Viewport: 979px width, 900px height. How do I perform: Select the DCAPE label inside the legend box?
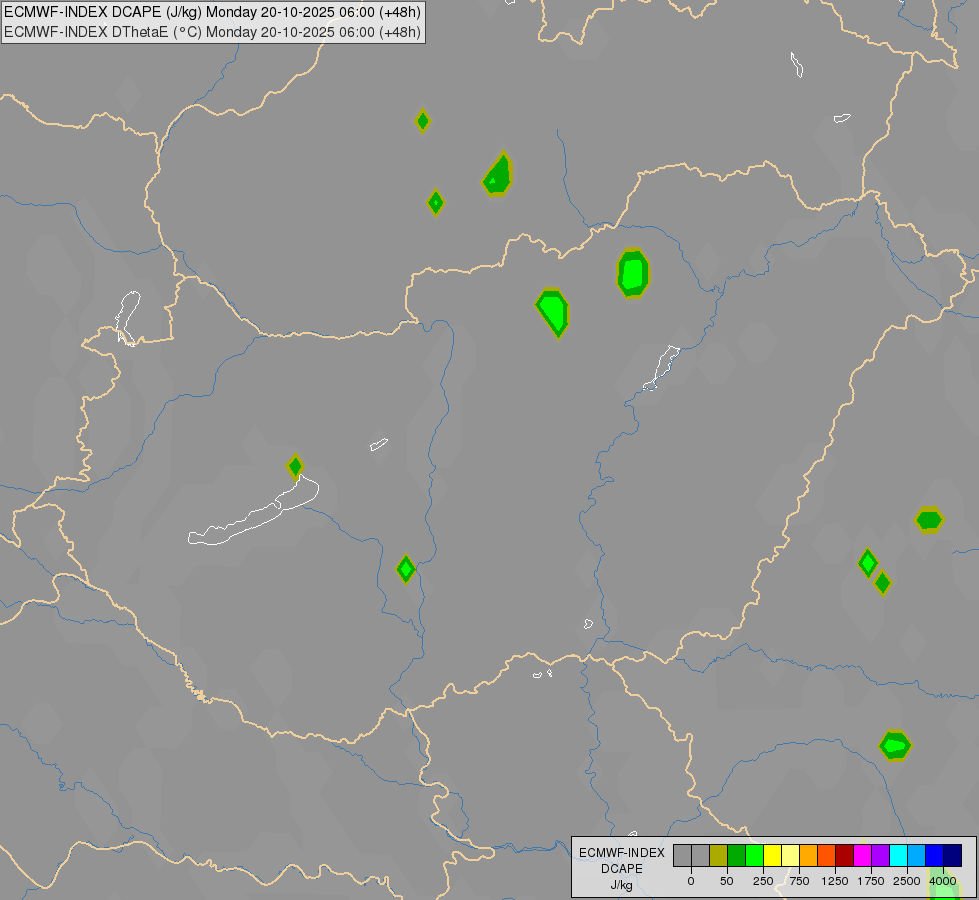(x=622, y=869)
